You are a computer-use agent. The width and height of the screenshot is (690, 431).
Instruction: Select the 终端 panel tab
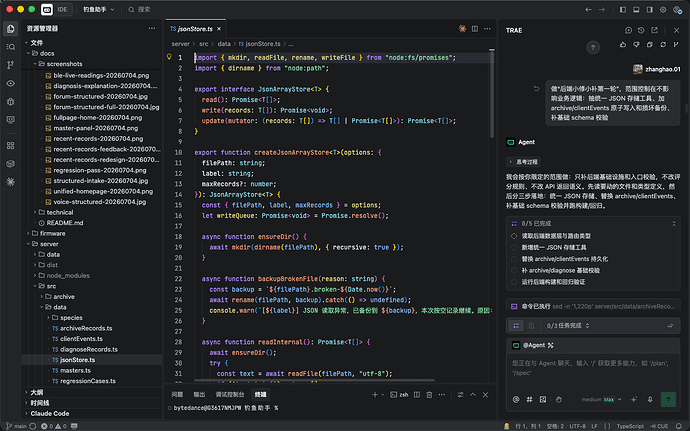(260, 394)
